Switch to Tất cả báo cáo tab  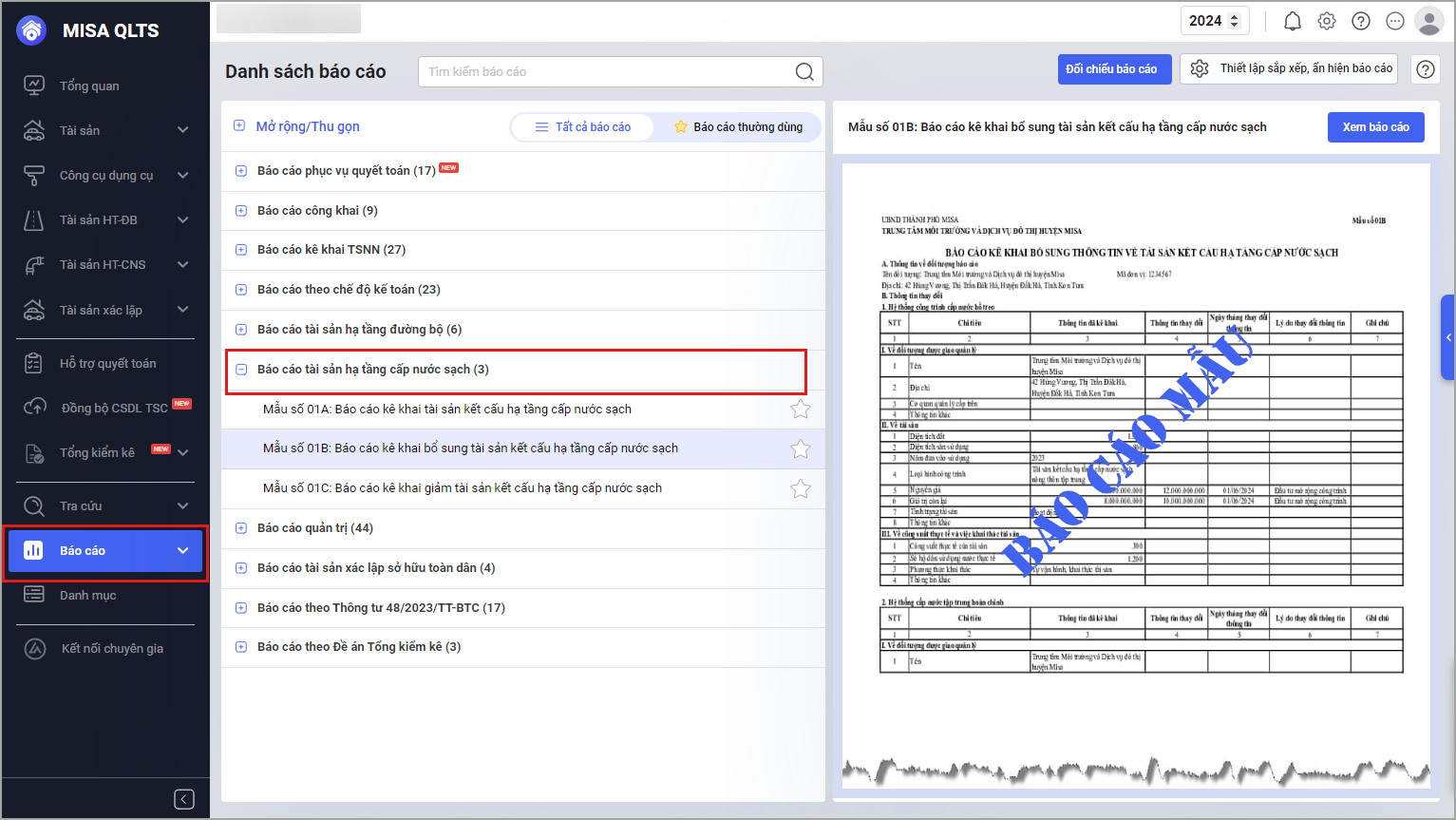(x=583, y=126)
